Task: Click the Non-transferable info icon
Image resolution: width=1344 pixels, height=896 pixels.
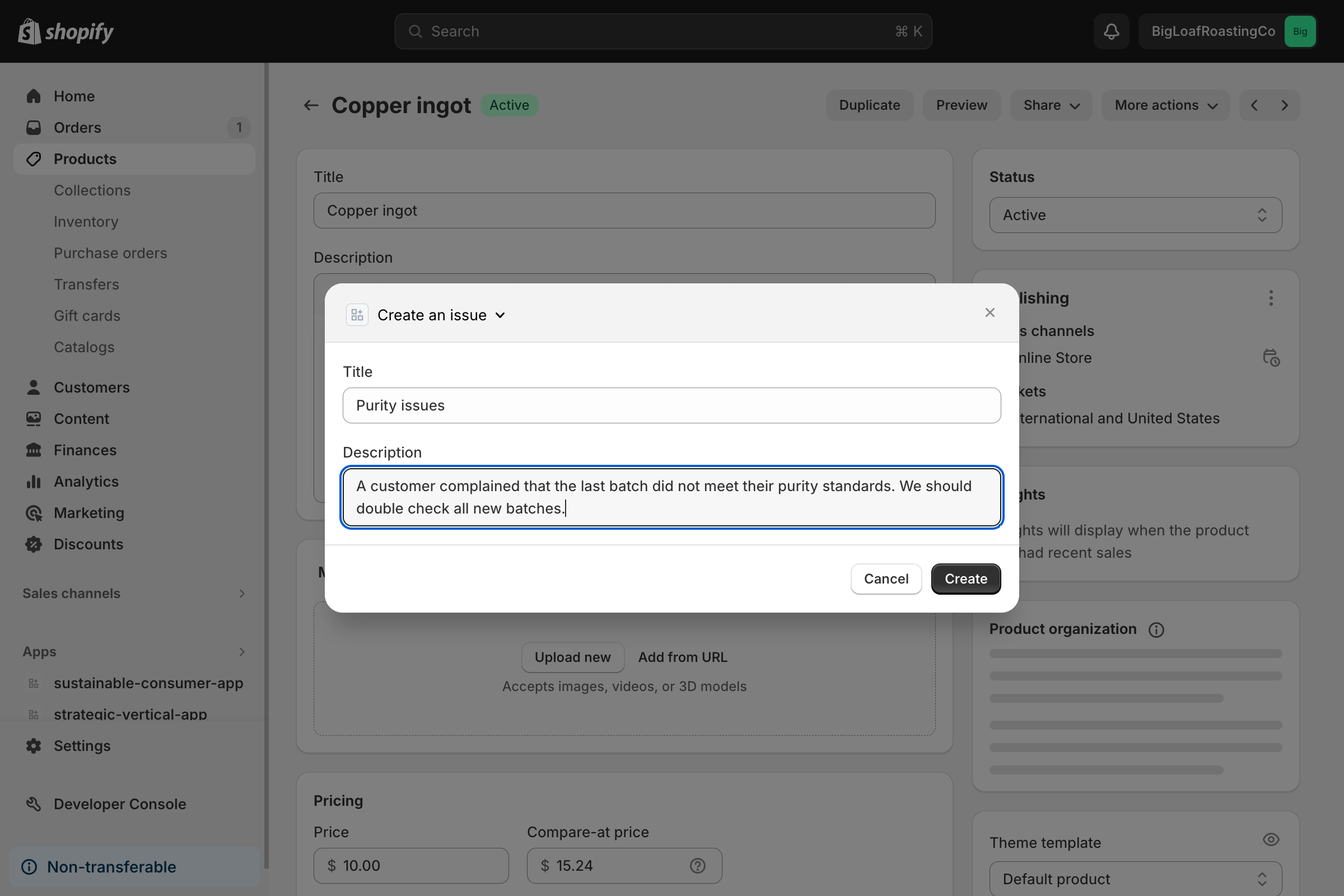Action: pos(29,867)
